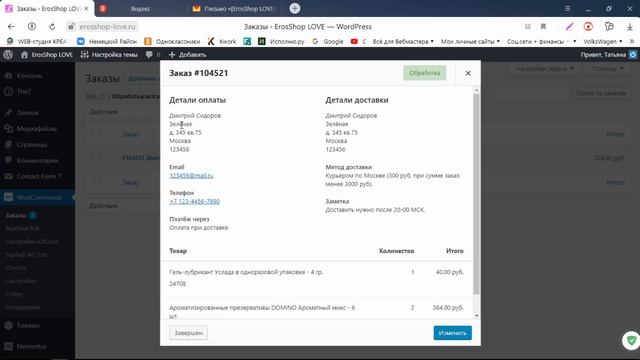The image size is (640, 360).
Task: Click the YouTube bookmark icon
Action: click(x=354, y=41)
